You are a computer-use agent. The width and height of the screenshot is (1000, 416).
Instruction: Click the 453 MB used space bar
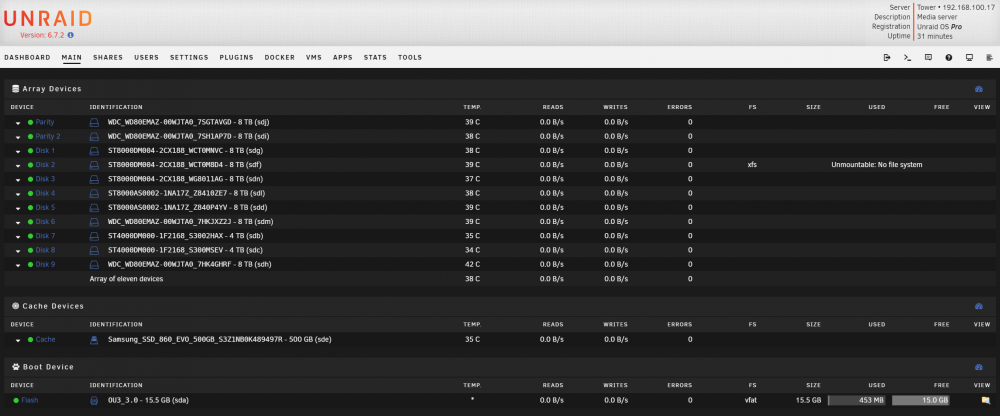[x=857, y=401]
